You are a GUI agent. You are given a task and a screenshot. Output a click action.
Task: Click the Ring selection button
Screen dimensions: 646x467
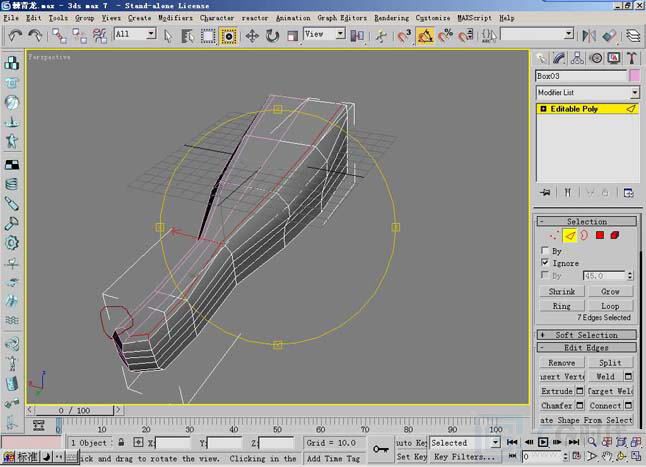click(x=562, y=306)
